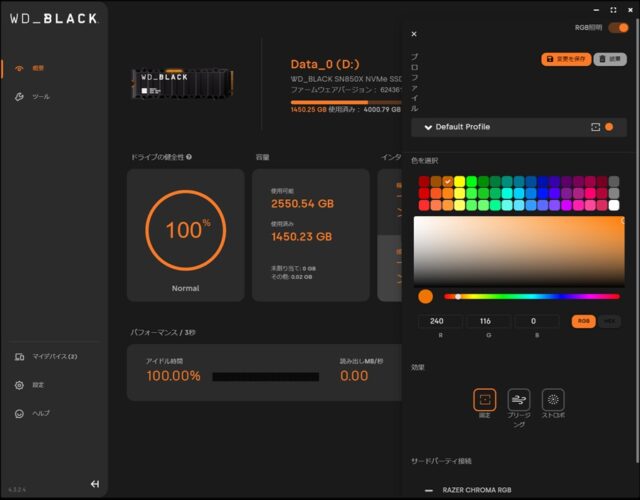
Task: Click the Data_0 (D:) drive title
Action: (x=325, y=64)
